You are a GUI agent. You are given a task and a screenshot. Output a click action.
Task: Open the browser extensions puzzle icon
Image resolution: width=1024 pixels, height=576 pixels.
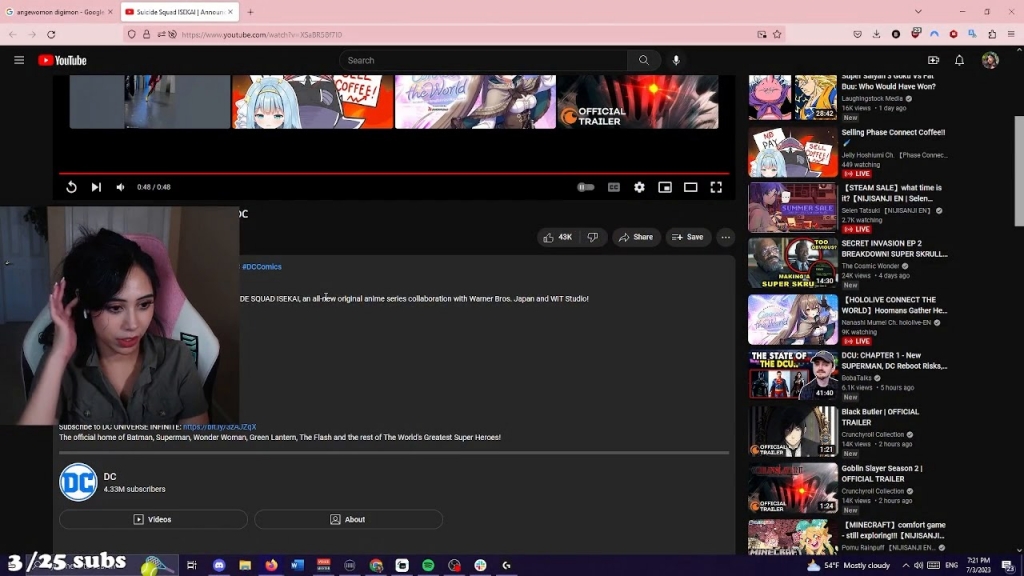click(992, 35)
